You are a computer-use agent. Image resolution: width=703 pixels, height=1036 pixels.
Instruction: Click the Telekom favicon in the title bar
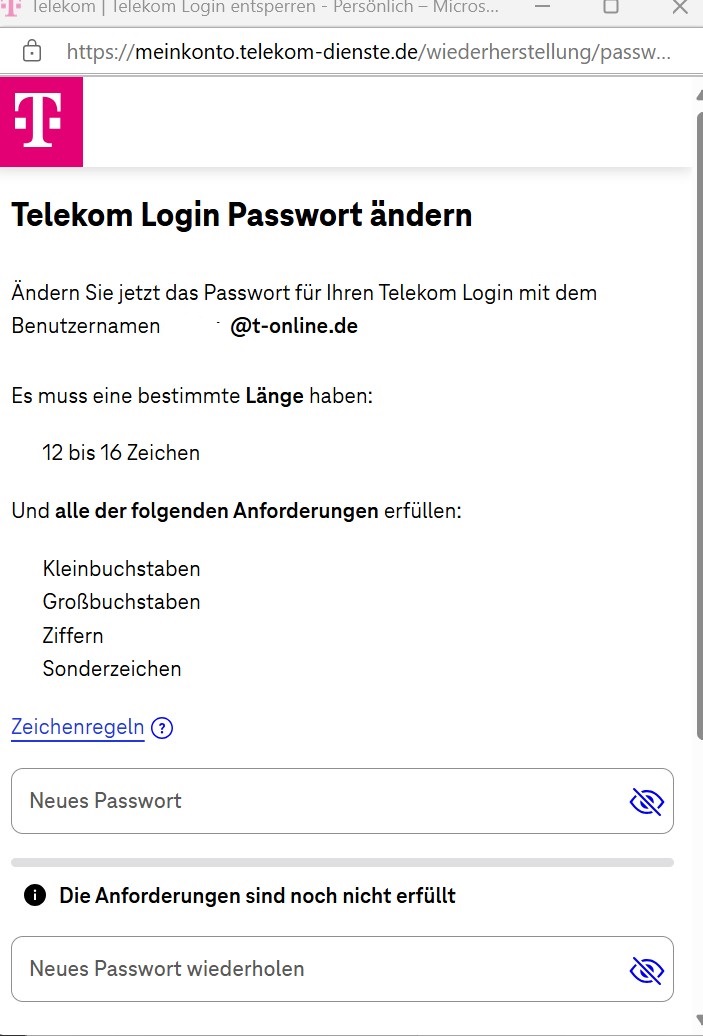(11, 7)
